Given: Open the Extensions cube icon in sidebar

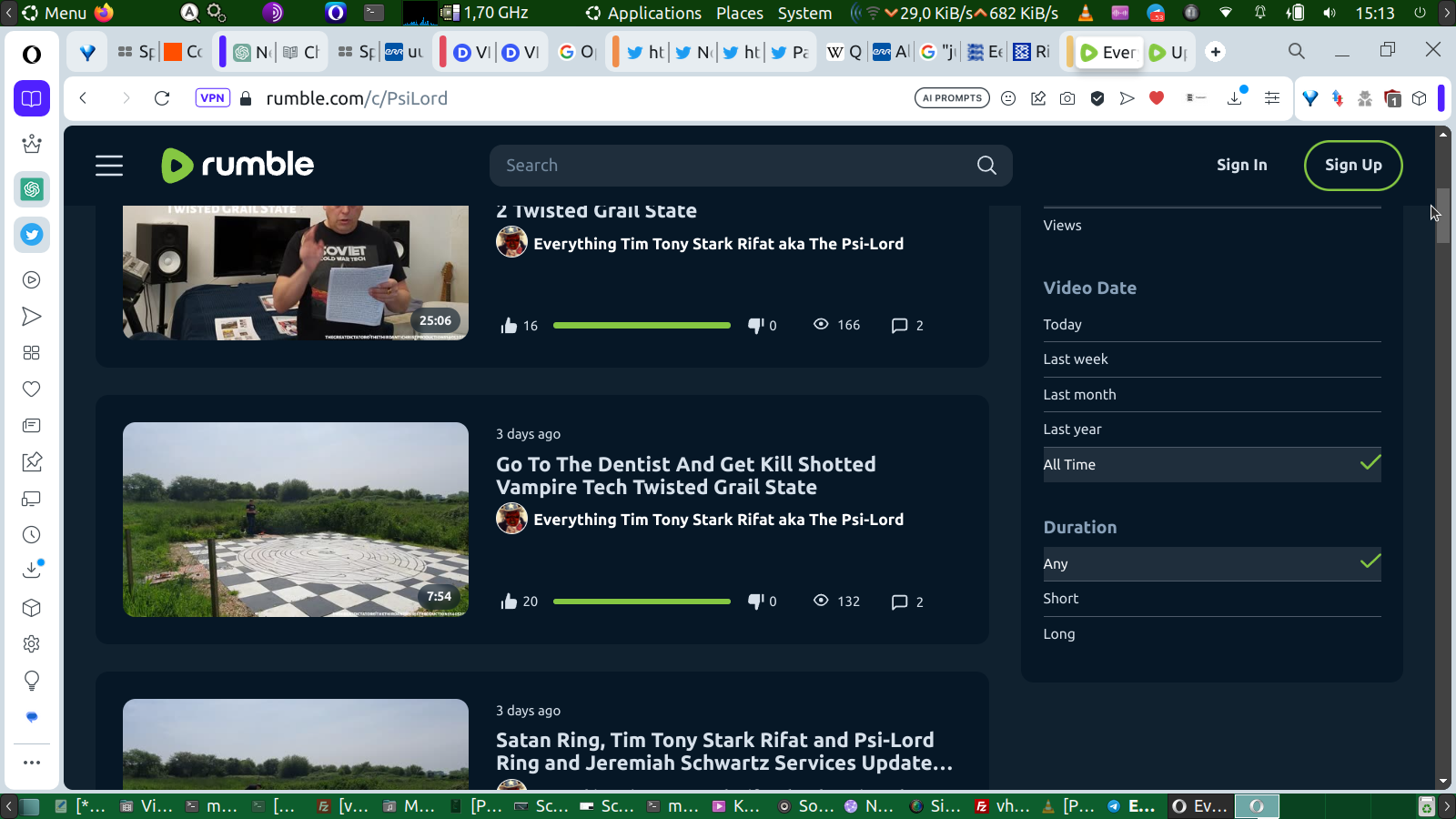Looking at the screenshot, I should point(32,608).
